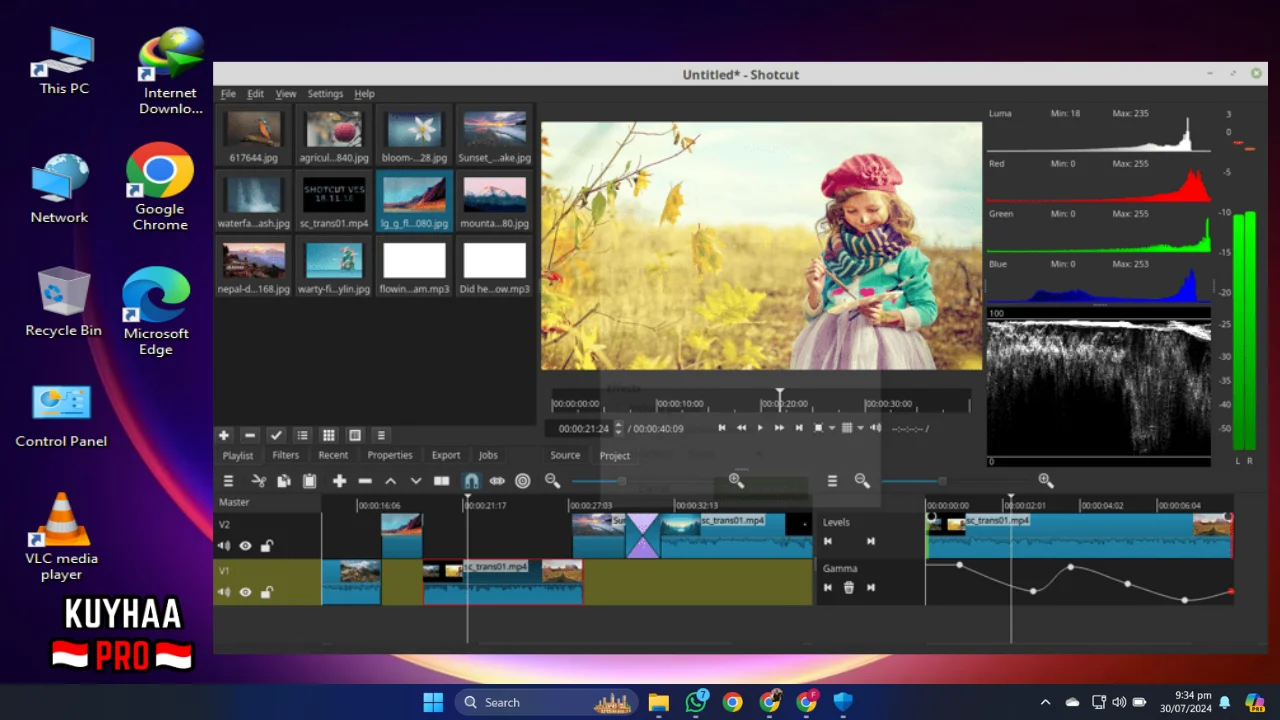The image size is (1280, 720).
Task: Click the playlist Remove (minus) button
Action: (250, 435)
